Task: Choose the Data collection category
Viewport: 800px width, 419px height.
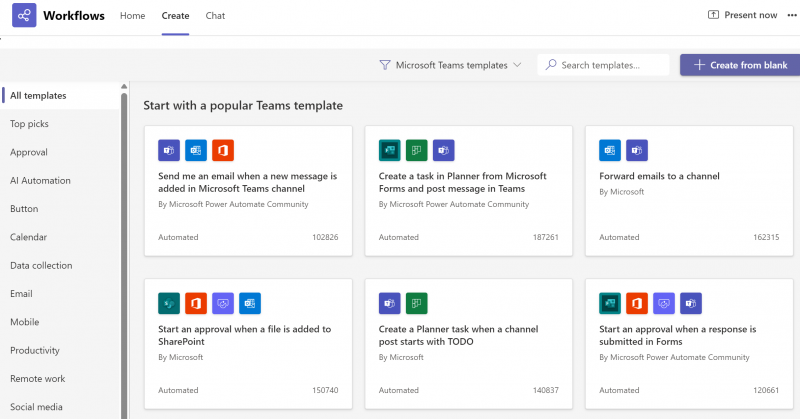Action: coord(41,265)
